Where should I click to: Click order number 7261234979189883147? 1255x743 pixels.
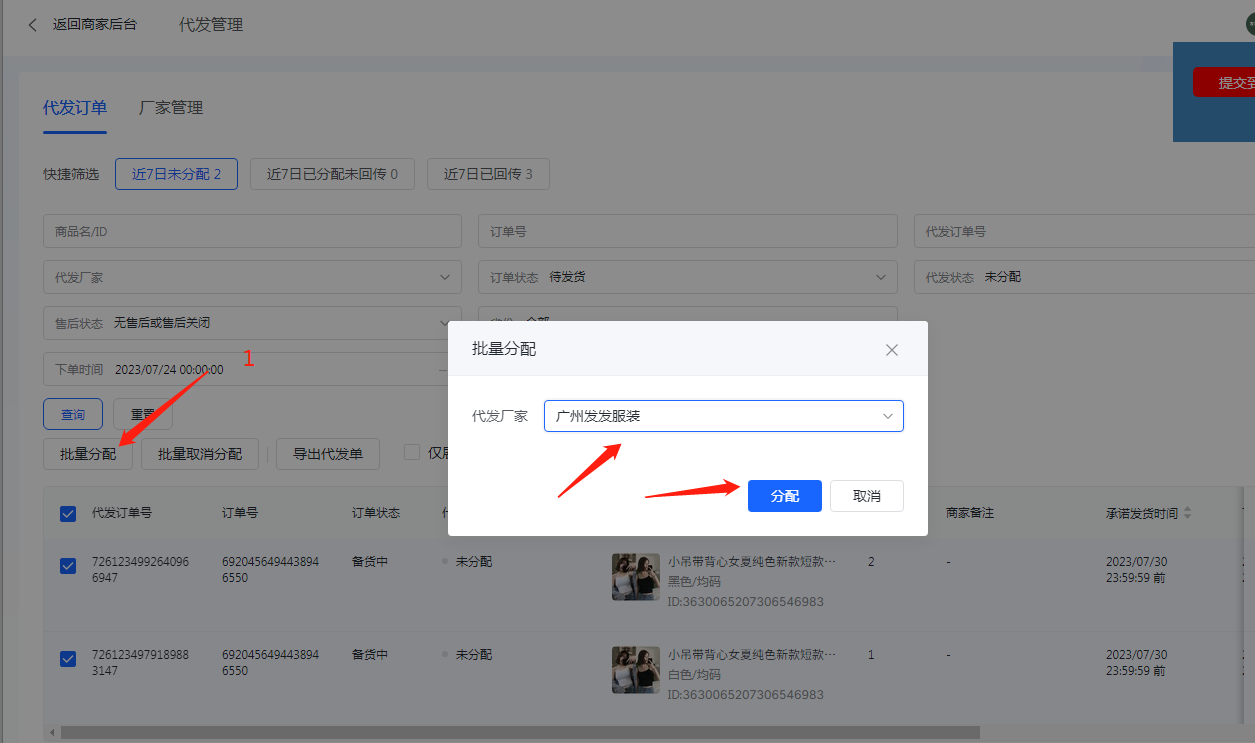[140, 663]
